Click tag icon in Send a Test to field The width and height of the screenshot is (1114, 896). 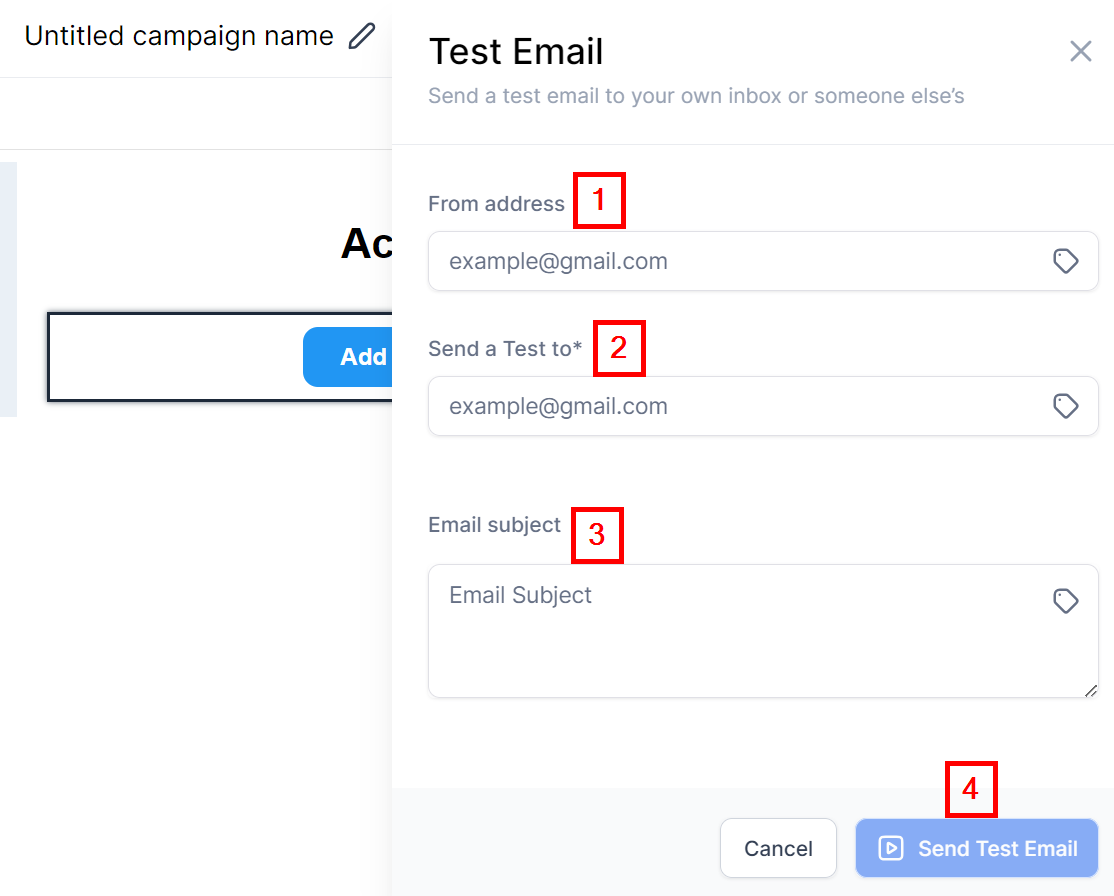point(1065,406)
